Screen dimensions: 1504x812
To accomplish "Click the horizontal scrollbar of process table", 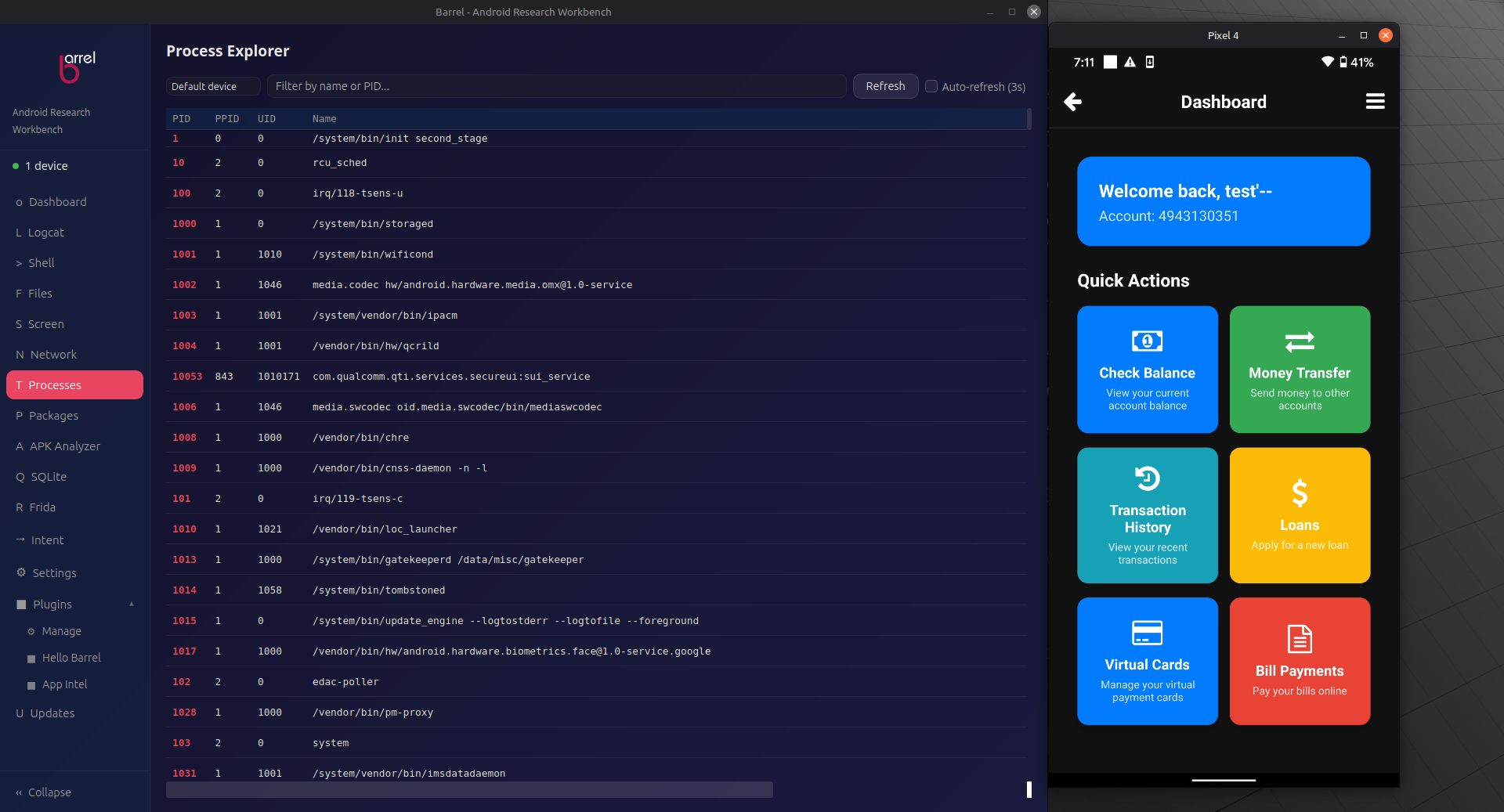I will tap(469, 789).
